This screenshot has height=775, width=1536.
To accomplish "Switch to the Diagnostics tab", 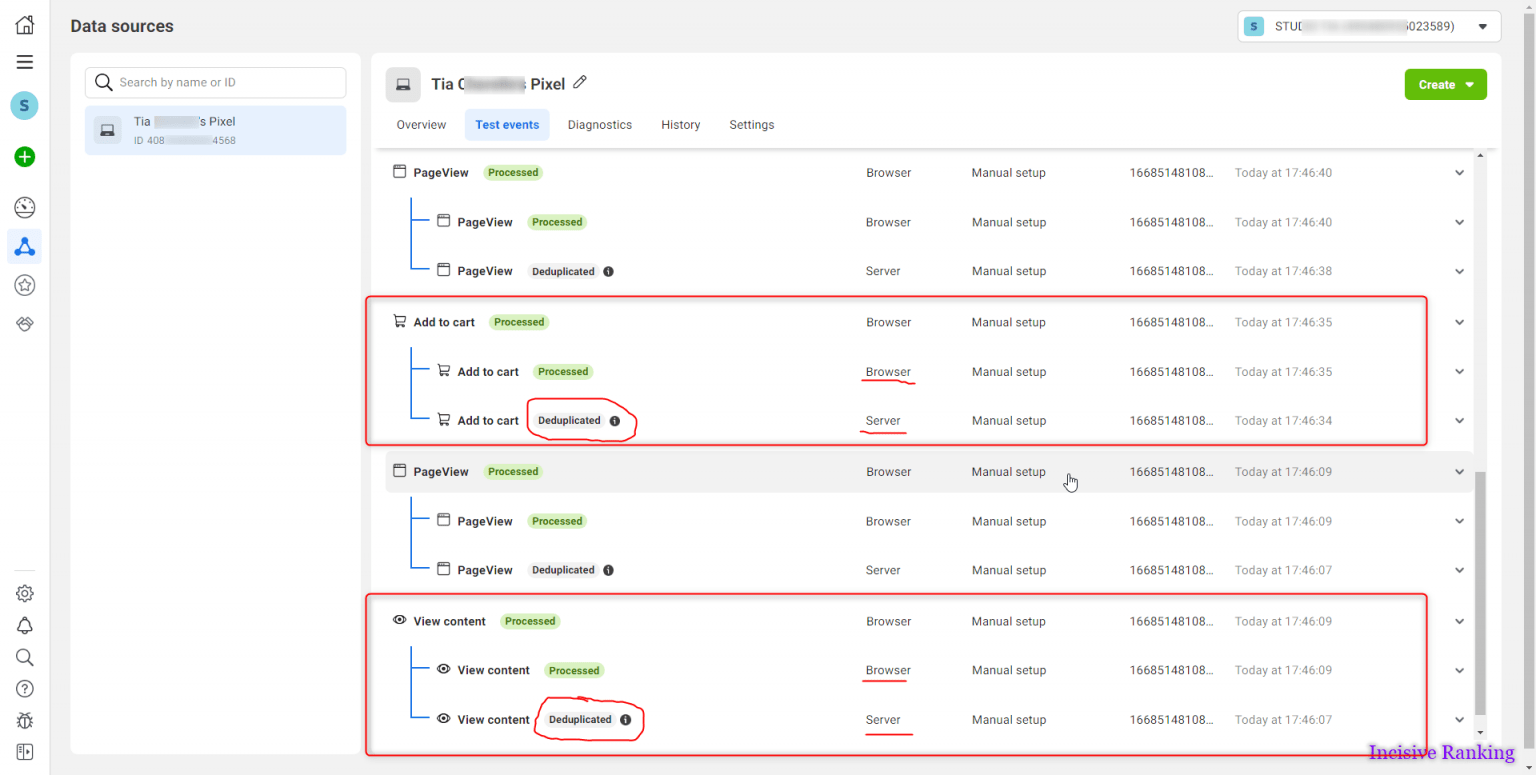I will [x=599, y=125].
